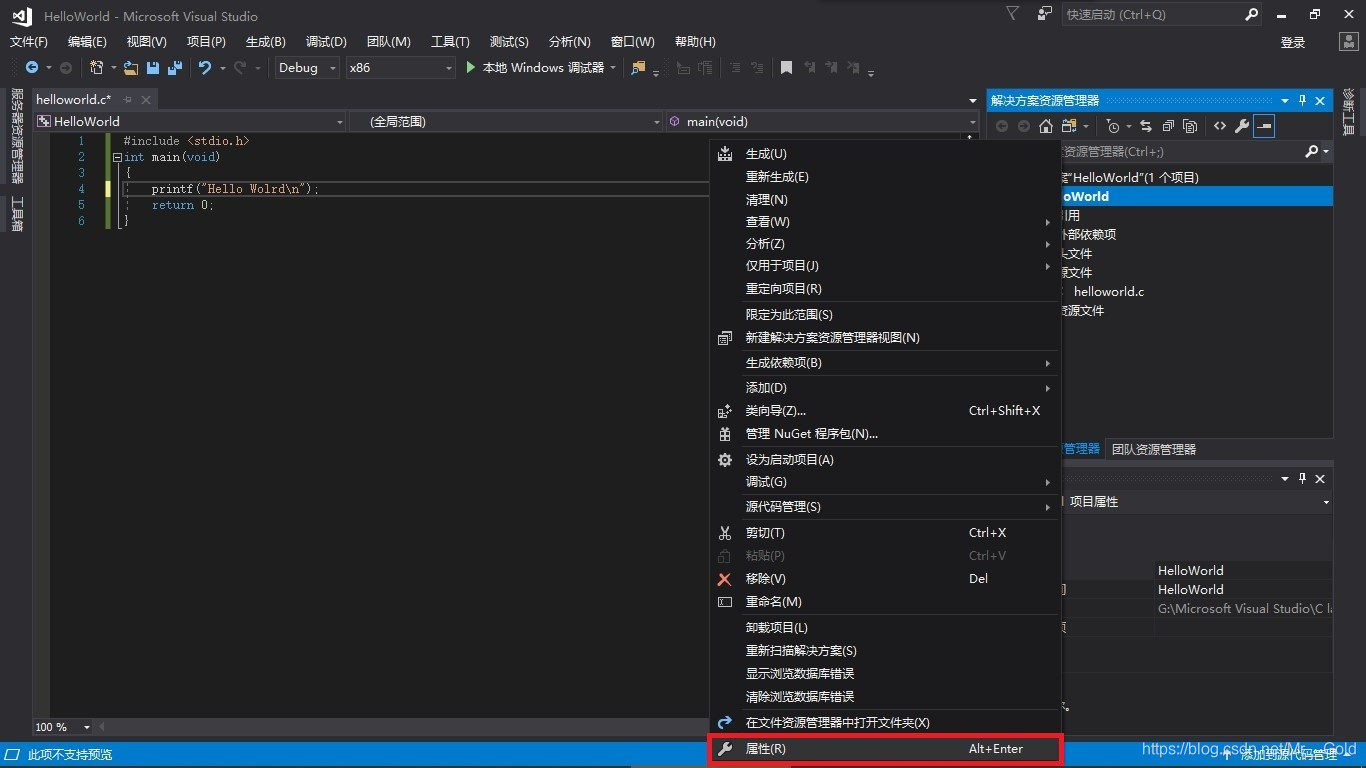The height and width of the screenshot is (768, 1366).
Task: Open the 诊断工具 side tab
Action: coord(1348,112)
